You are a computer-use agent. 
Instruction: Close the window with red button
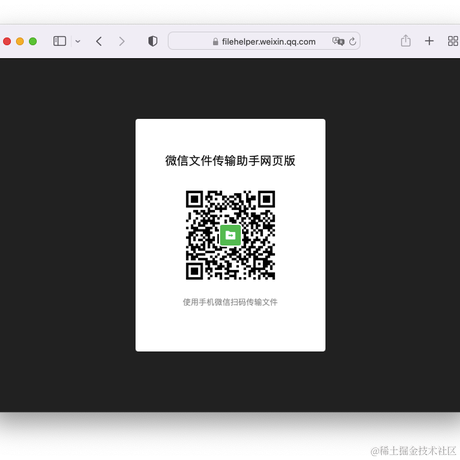(x=7, y=41)
